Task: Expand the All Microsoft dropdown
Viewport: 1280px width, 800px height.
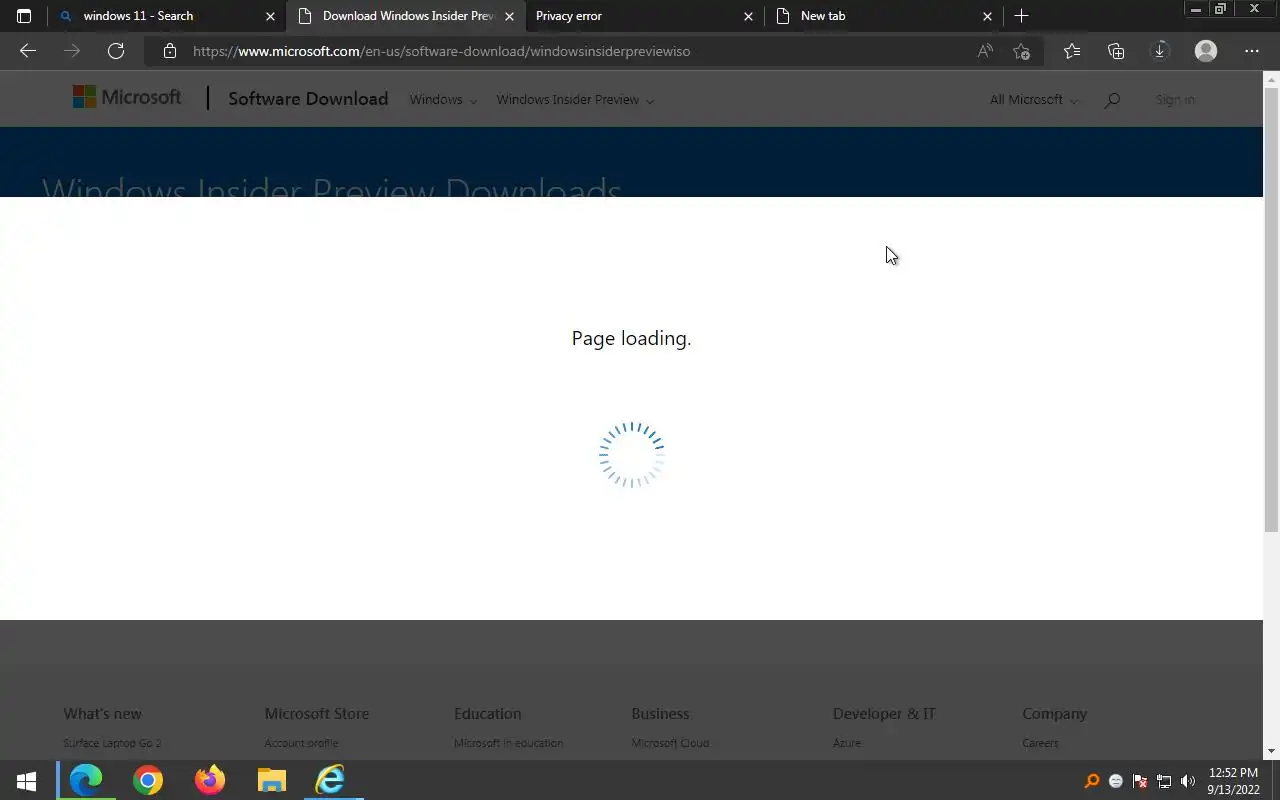Action: click(1034, 100)
